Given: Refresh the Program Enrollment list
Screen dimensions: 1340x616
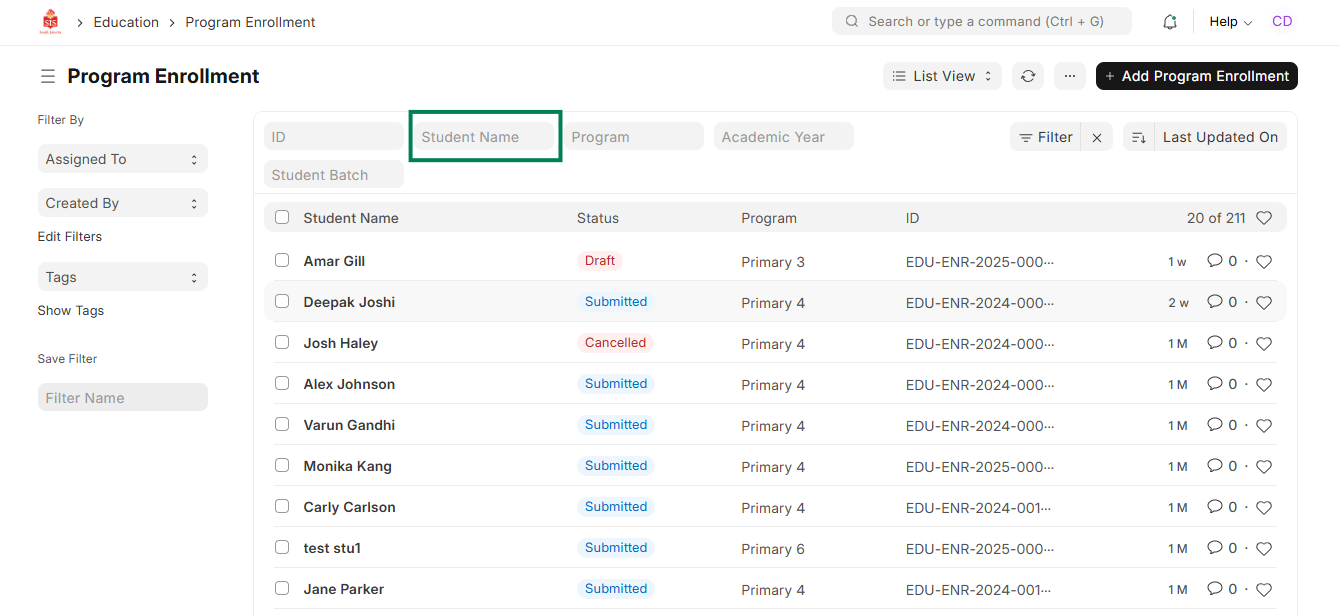Looking at the screenshot, I should (x=1027, y=76).
